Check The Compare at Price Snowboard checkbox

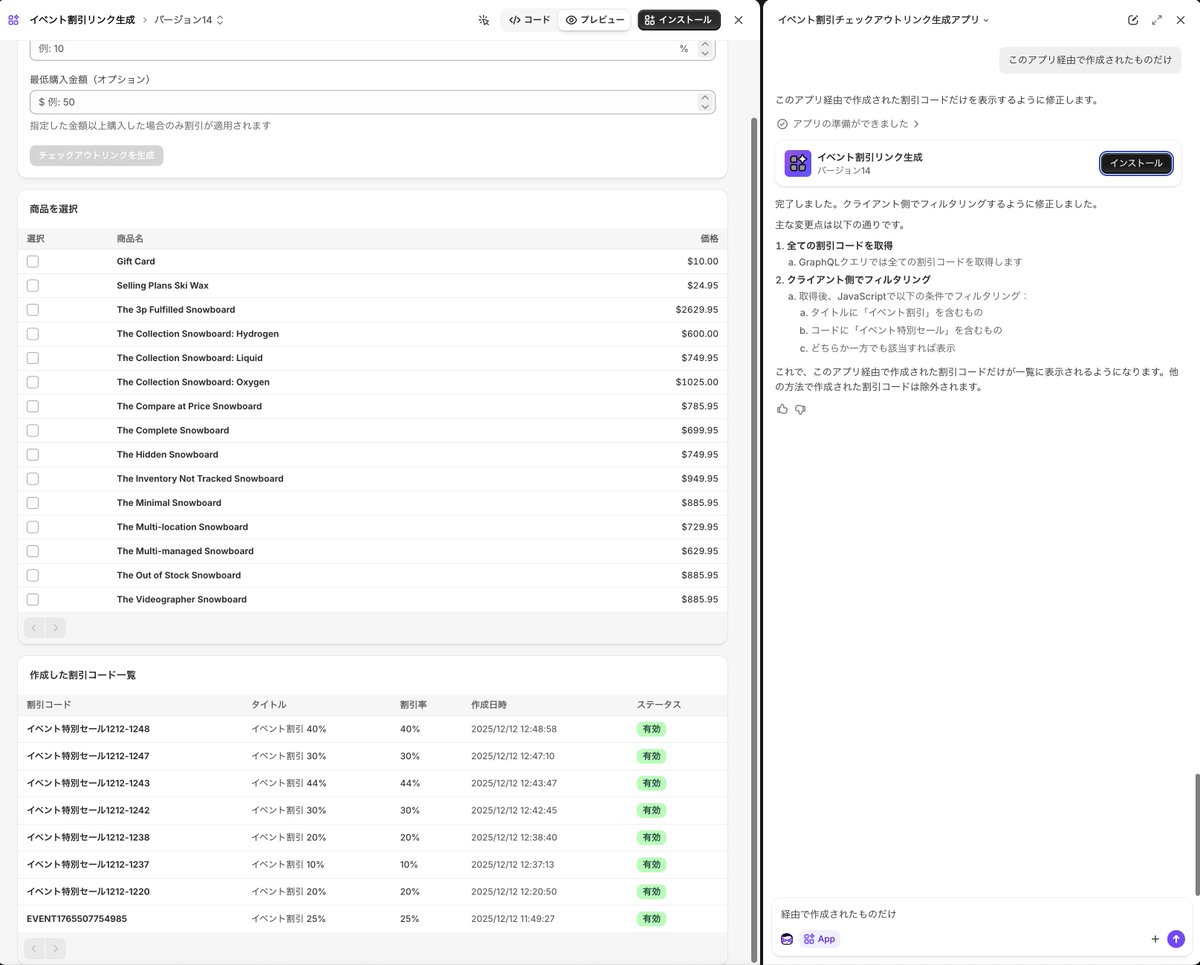tap(33, 406)
